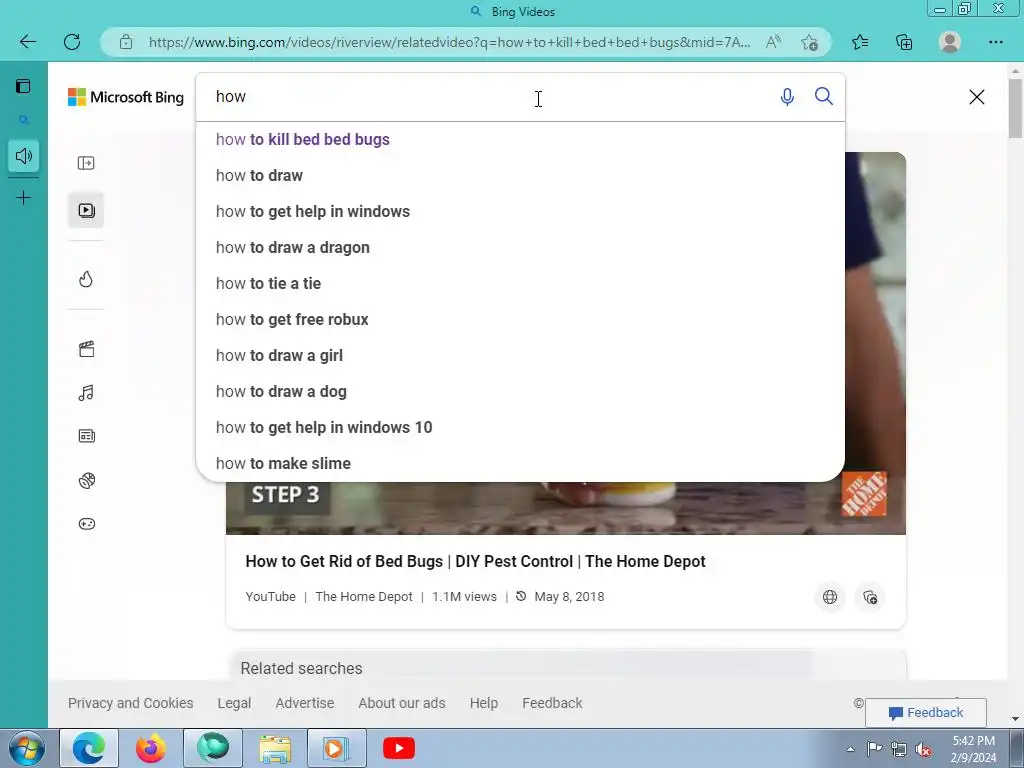The image size is (1024, 768).
Task: Show hidden tray icons arrow
Action: [x=850, y=749]
